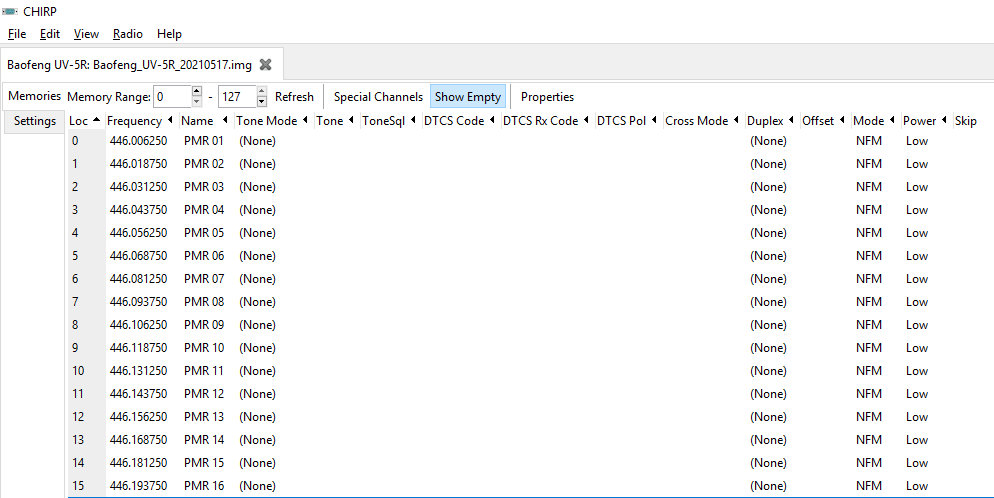Click the Name column header
Image resolution: width=994 pixels, height=498 pixels.
204,120
